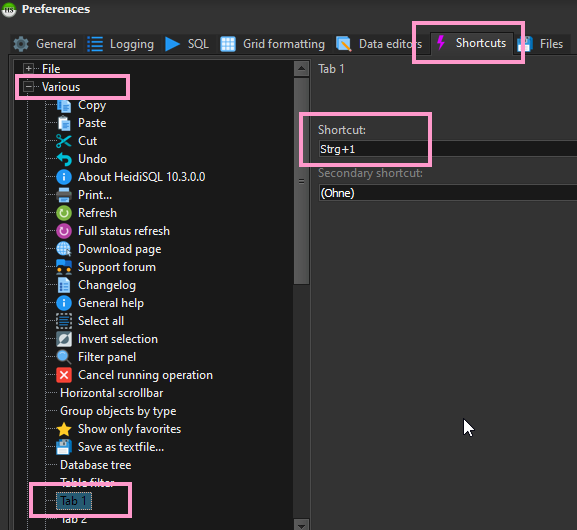This screenshot has height=530, width=577.
Task: Select the About HeidiSQL 10.3.0.0 entry
Action: [x=142, y=177]
